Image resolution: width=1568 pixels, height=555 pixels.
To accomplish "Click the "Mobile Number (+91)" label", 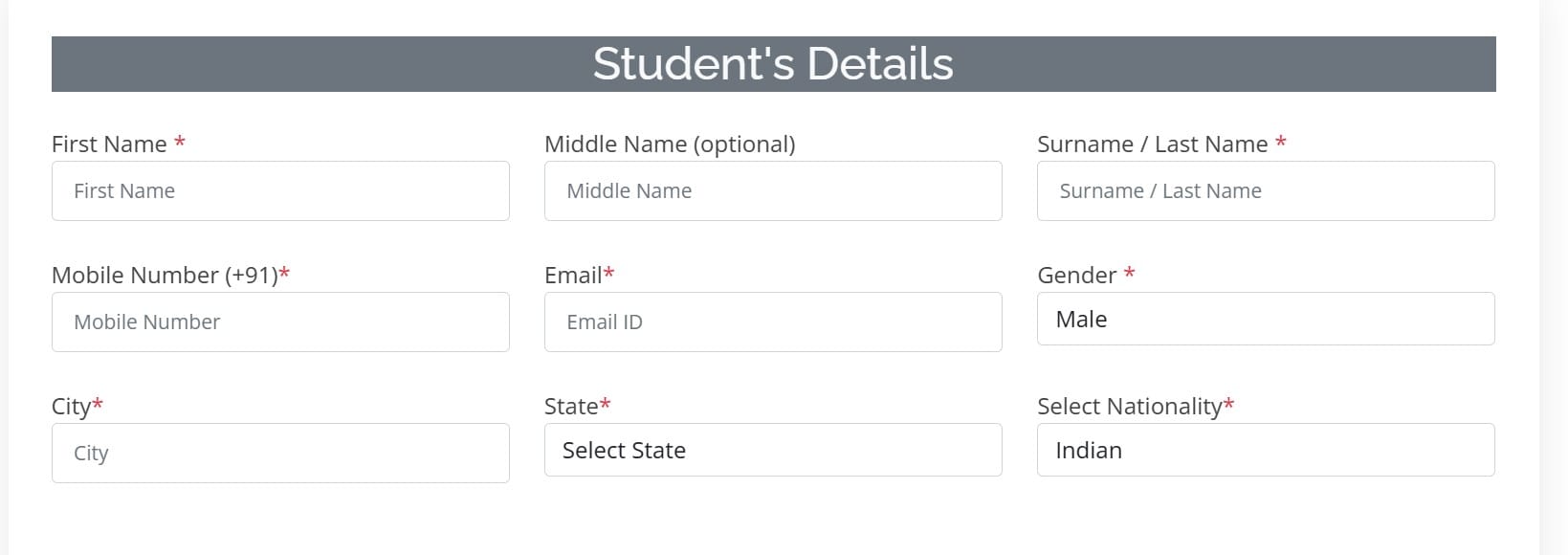I will [x=164, y=276].
